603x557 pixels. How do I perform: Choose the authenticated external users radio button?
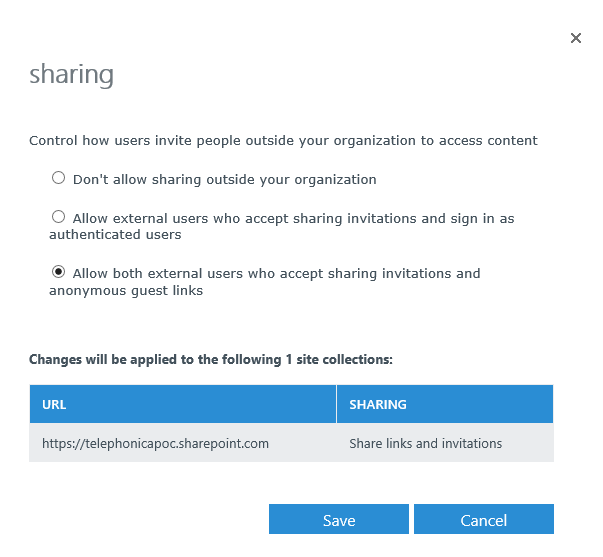click(58, 216)
